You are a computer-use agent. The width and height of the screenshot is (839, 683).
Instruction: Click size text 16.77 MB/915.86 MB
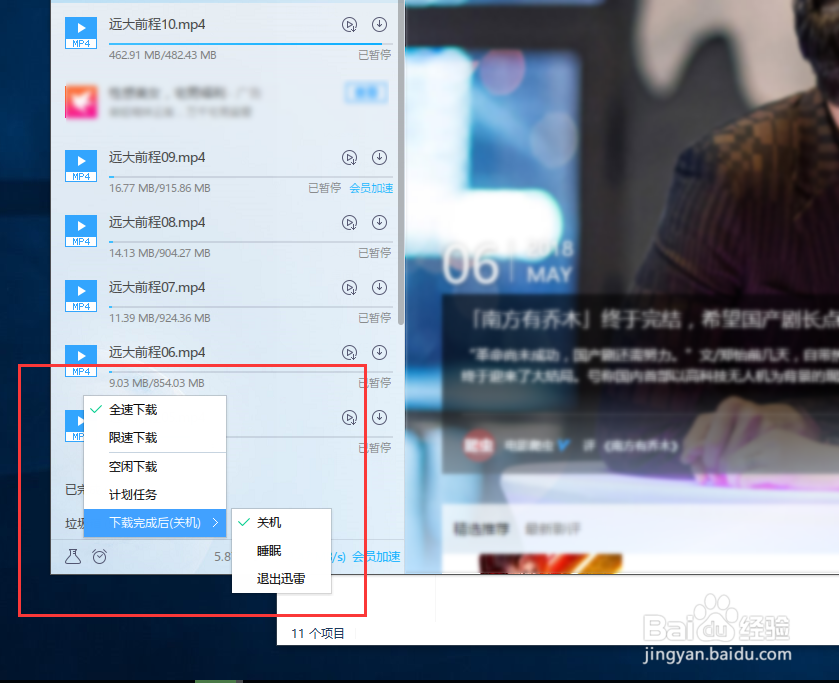pyautogui.click(x=159, y=188)
